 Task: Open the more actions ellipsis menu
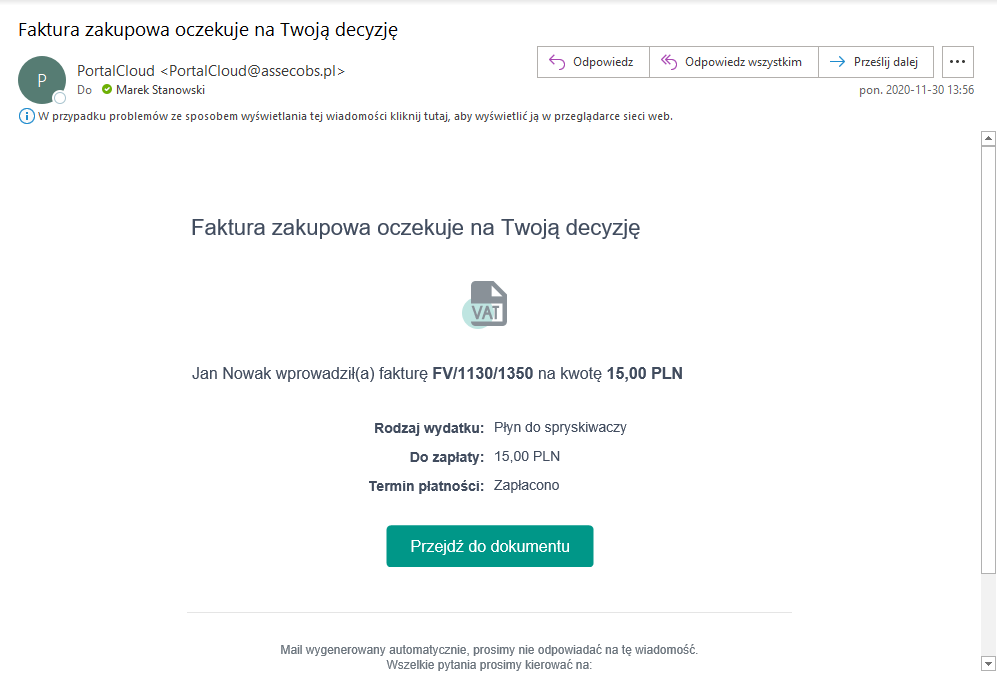click(958, 62)
